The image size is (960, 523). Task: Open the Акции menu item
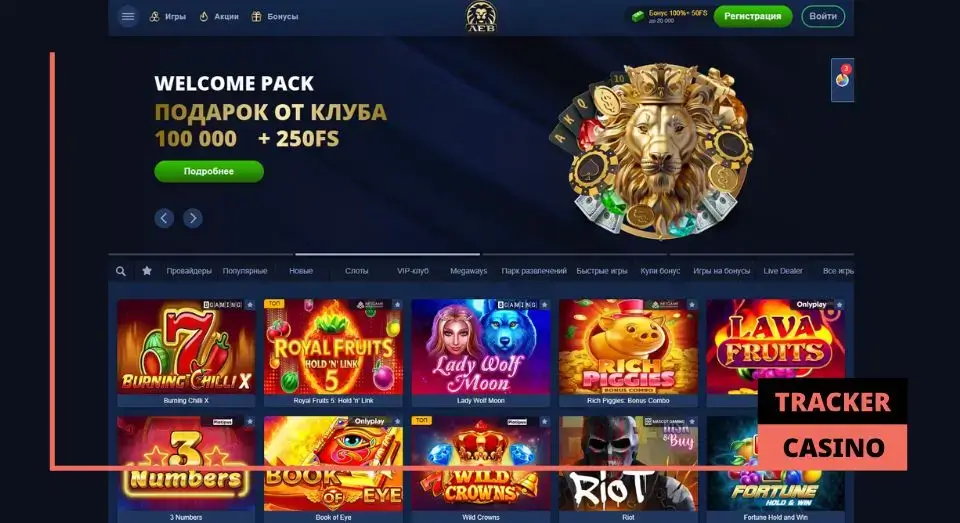click(219, 17)
